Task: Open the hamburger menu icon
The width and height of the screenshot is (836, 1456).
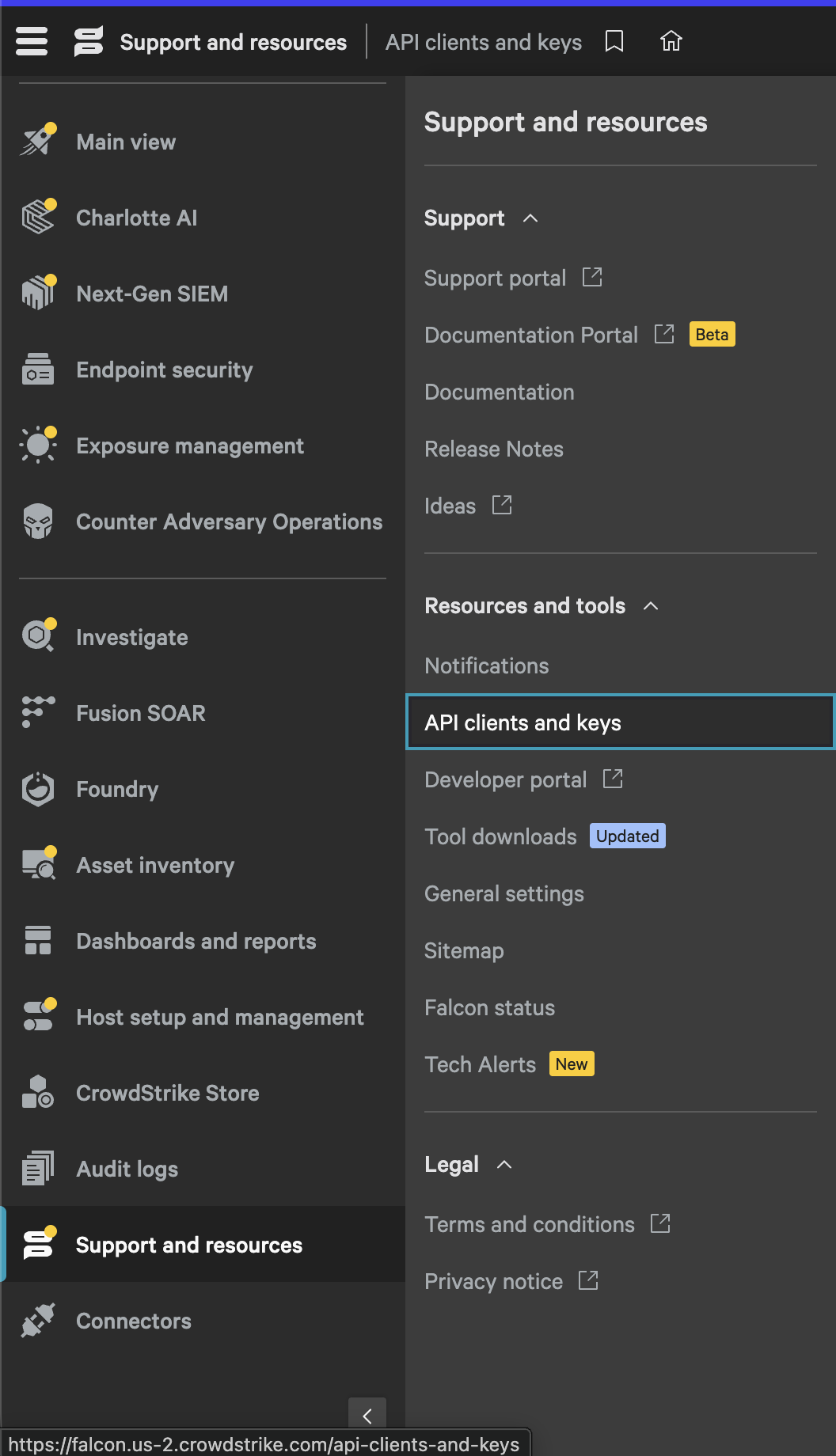Action: point(32,41)
